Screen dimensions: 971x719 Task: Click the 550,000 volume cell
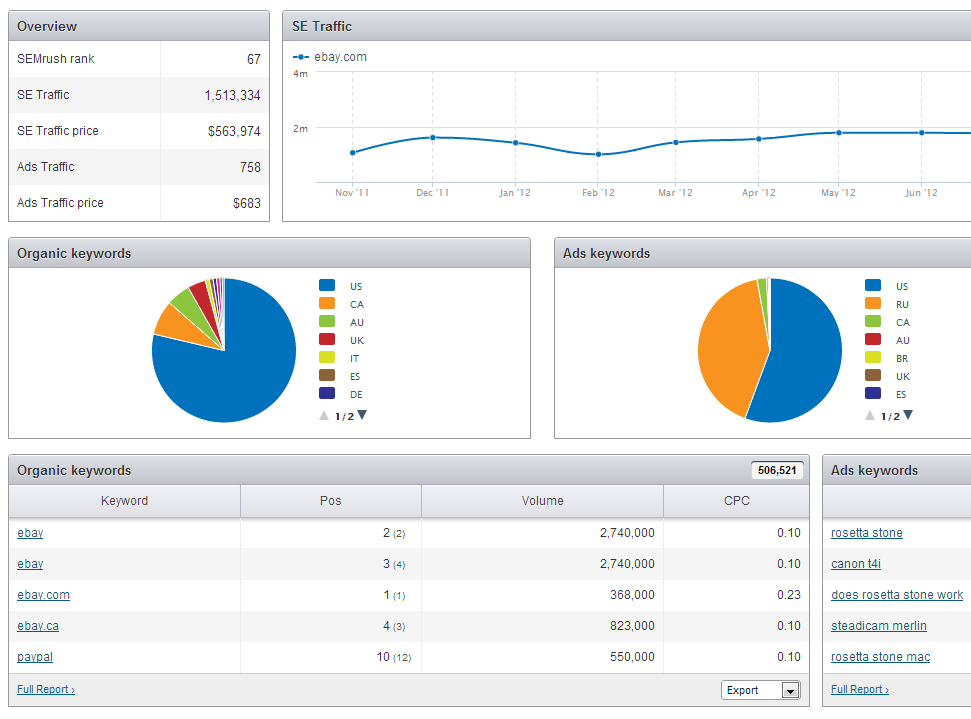[632, 656]
